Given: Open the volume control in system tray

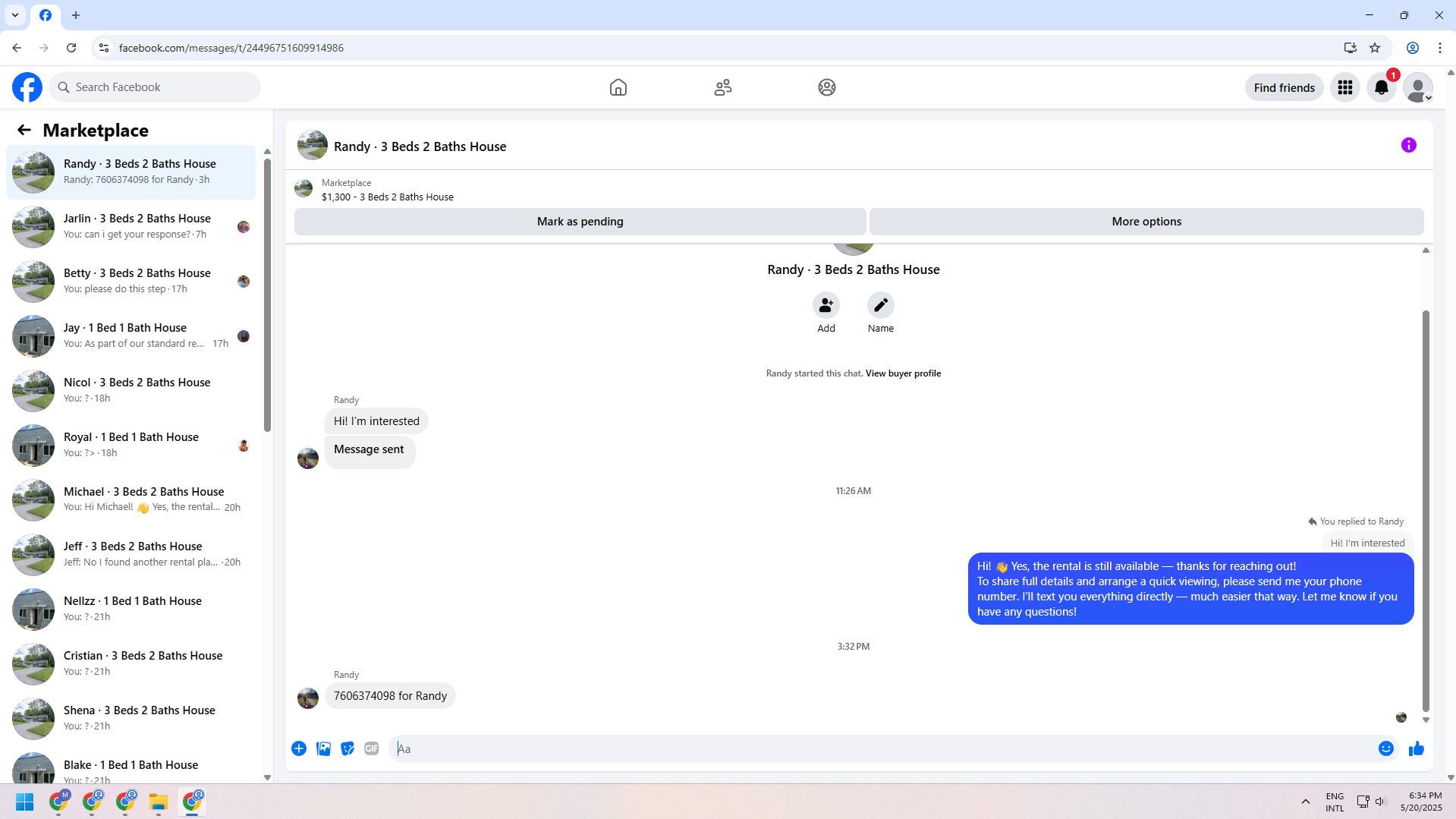Looking at the screenshot, I should (1380, 802).
